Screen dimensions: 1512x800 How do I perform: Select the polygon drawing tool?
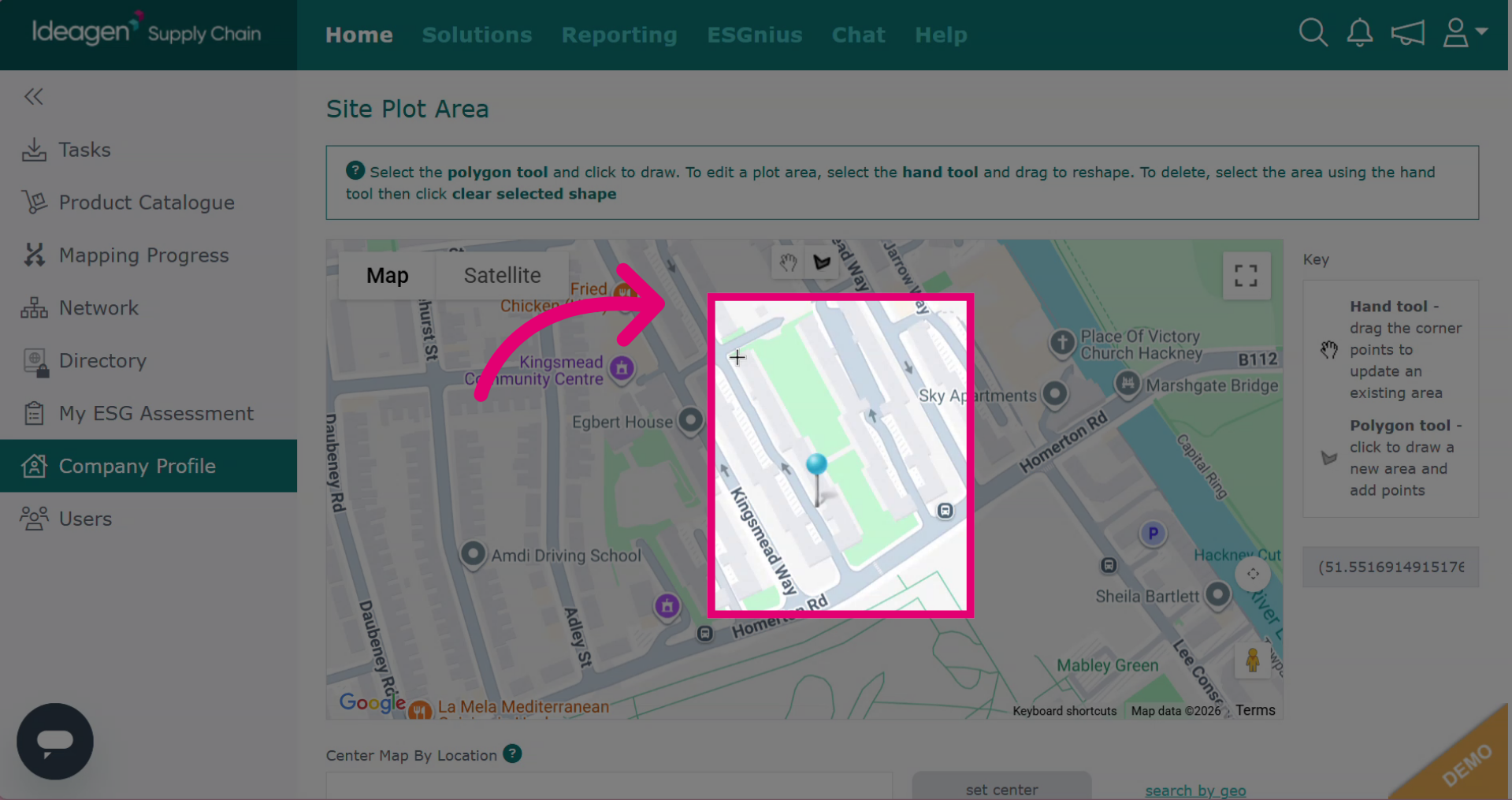tap(822, 262)
